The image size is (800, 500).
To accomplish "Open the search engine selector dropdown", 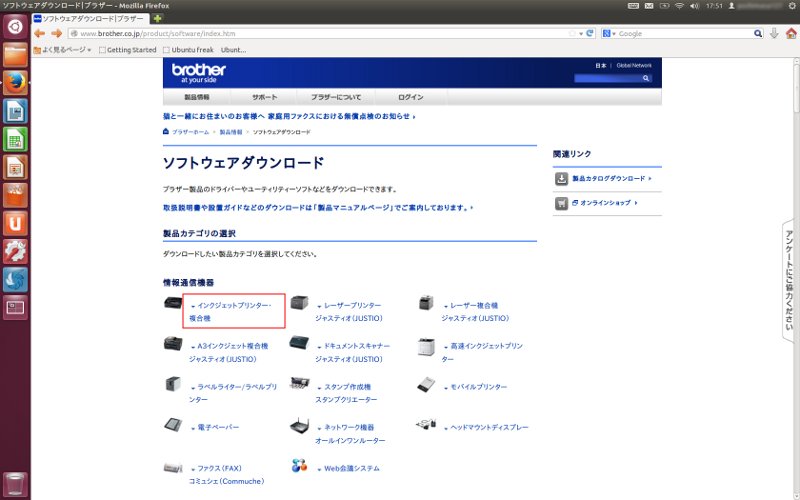I will (609, 33).
